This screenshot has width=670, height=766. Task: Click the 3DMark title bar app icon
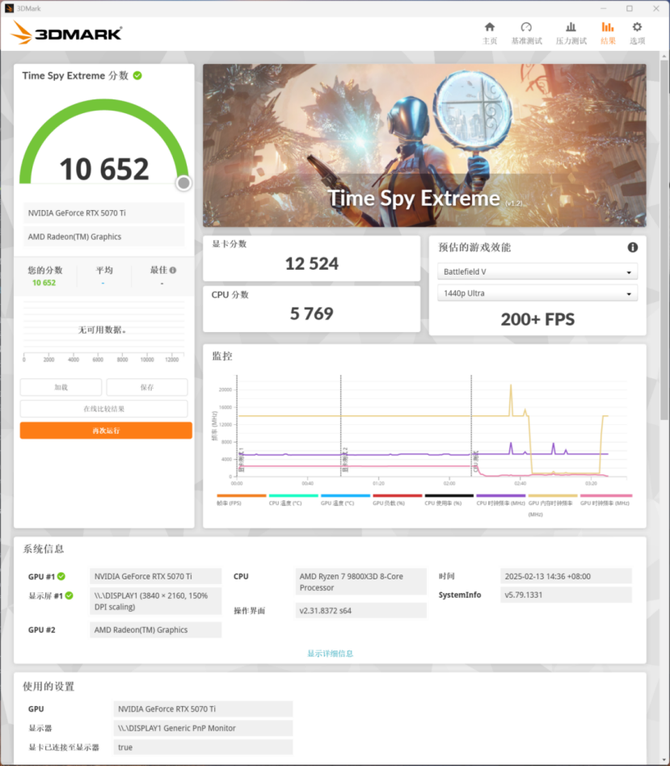pos(9,8)
